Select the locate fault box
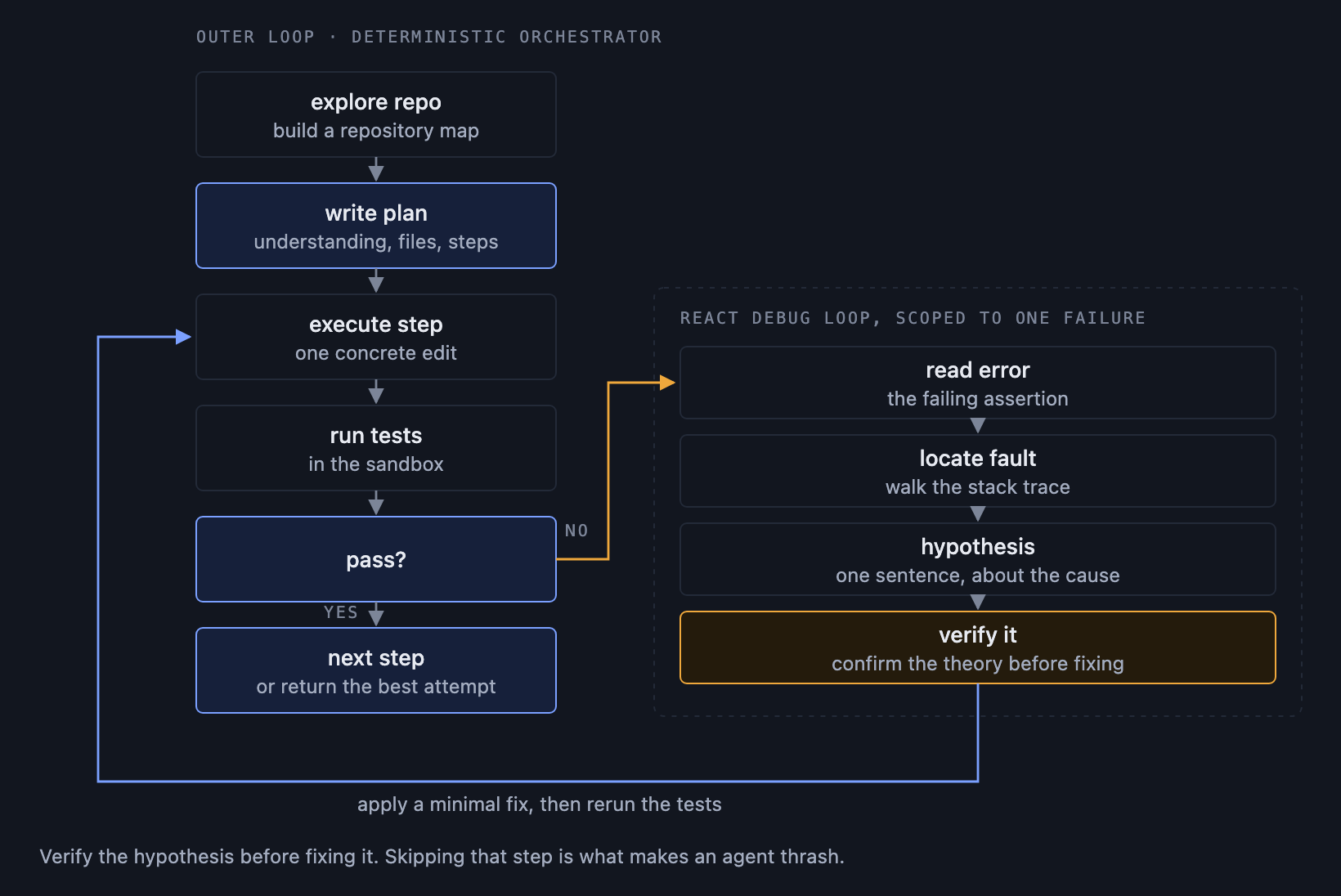The image size is (1341, 896). pos(978,471)
